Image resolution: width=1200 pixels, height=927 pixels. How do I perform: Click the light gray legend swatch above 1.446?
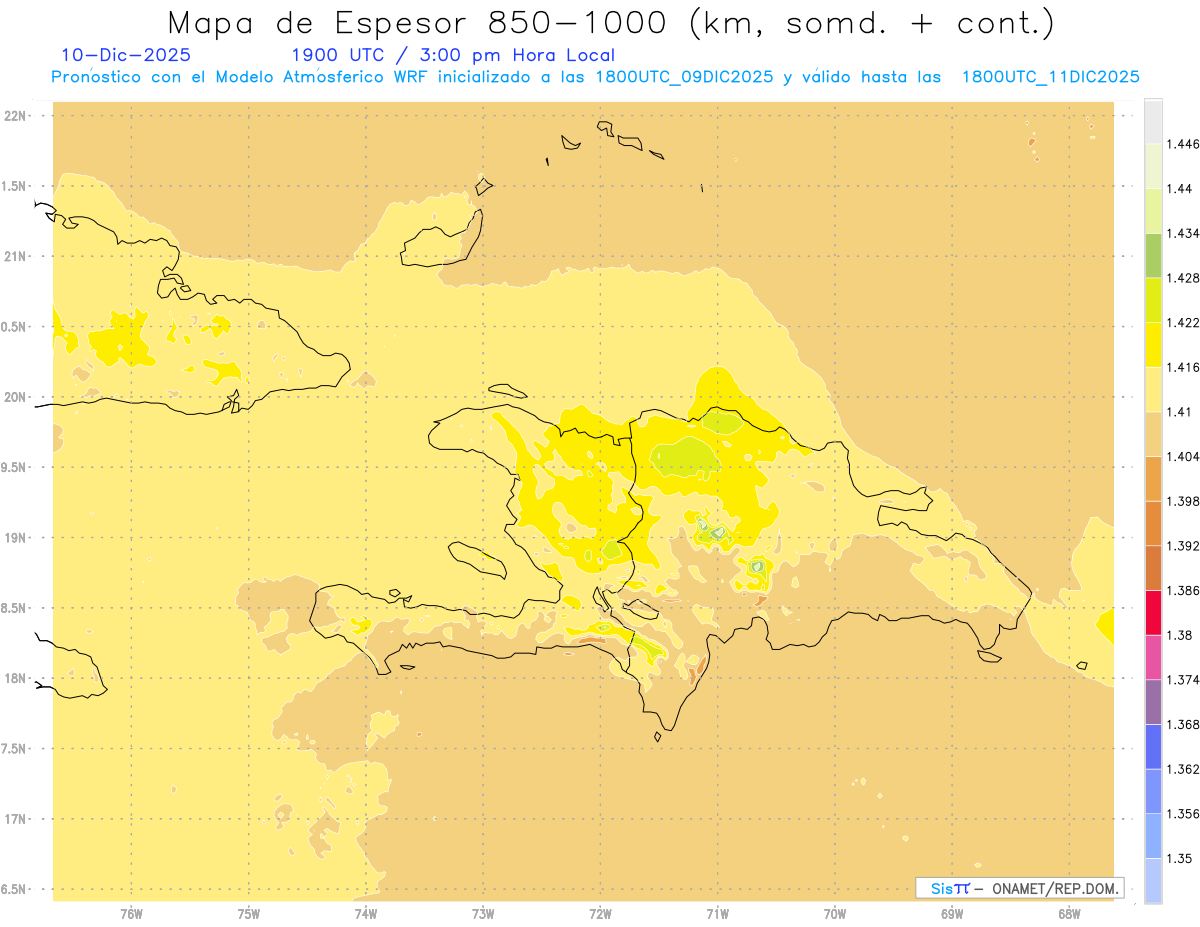coord(1153,121)
